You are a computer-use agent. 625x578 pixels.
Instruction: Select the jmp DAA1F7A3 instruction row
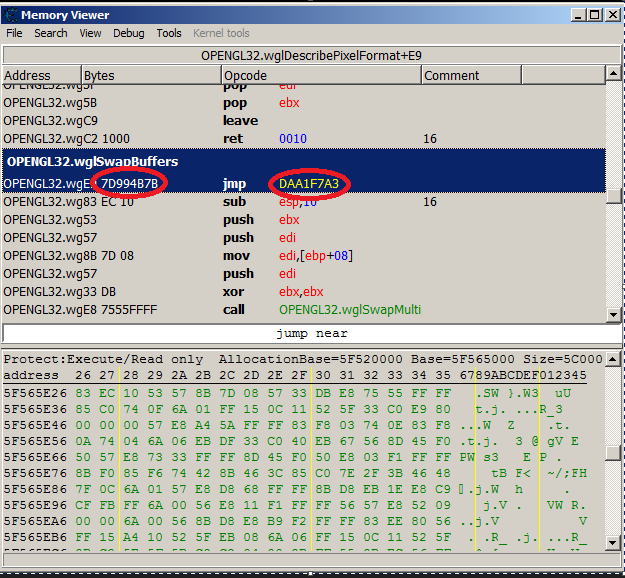(x=300, y=184)
